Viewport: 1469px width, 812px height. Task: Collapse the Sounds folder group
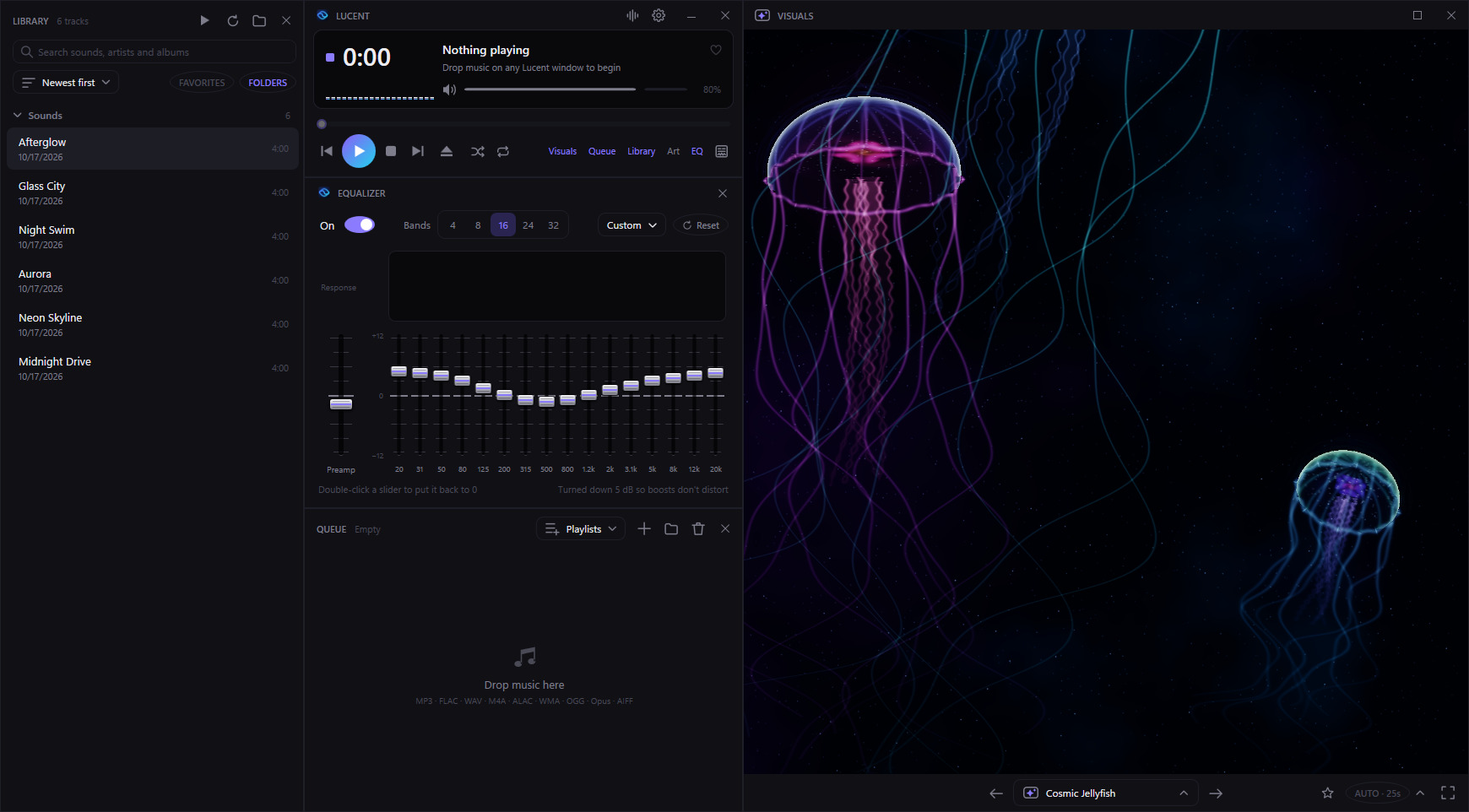(x=18, y=116)
